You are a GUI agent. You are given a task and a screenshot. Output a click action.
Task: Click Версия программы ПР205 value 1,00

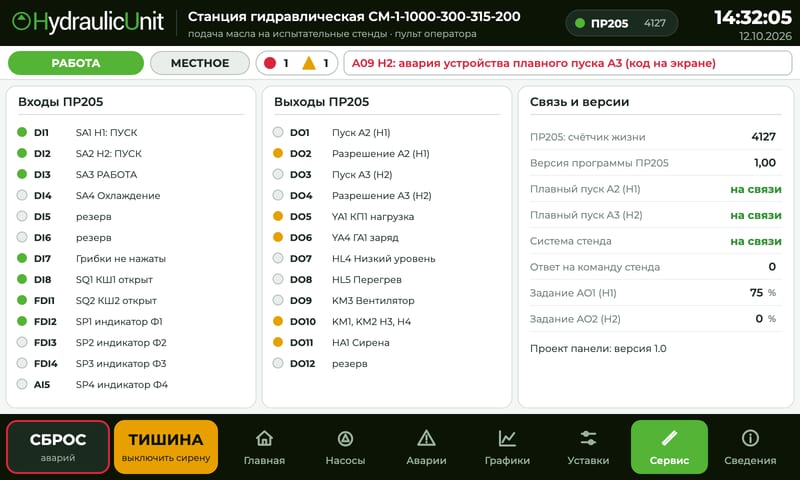[765, 163]
